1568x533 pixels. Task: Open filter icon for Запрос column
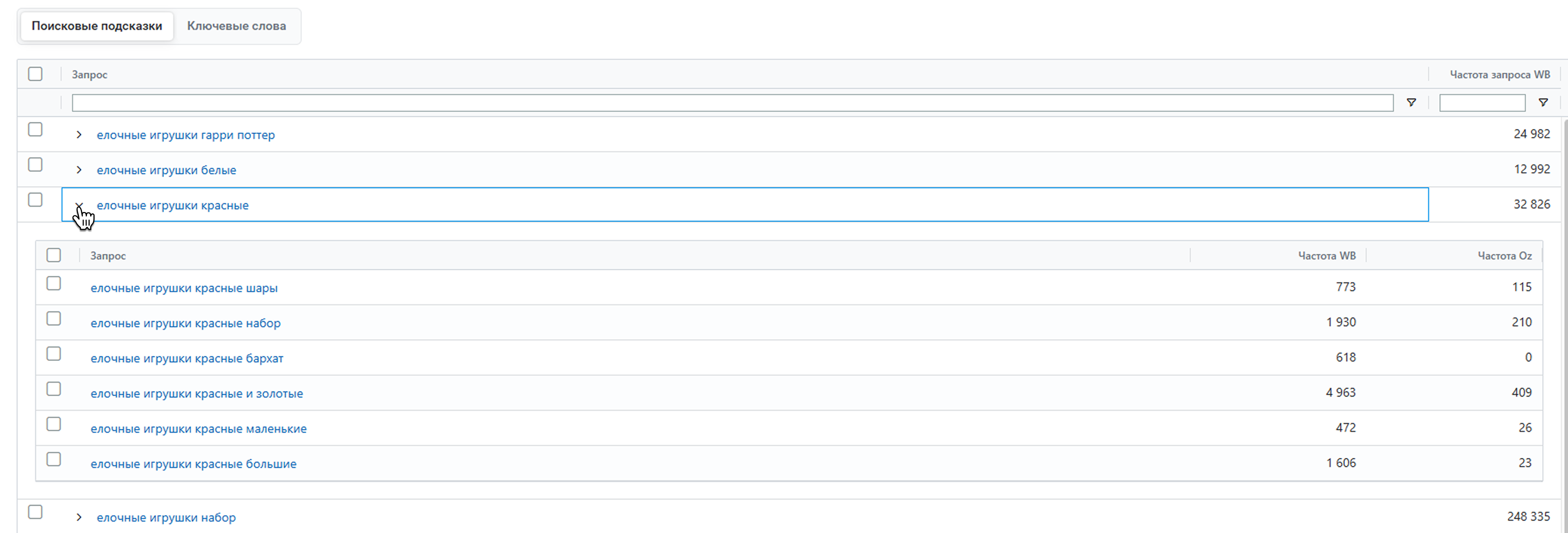pos(1411,103)
